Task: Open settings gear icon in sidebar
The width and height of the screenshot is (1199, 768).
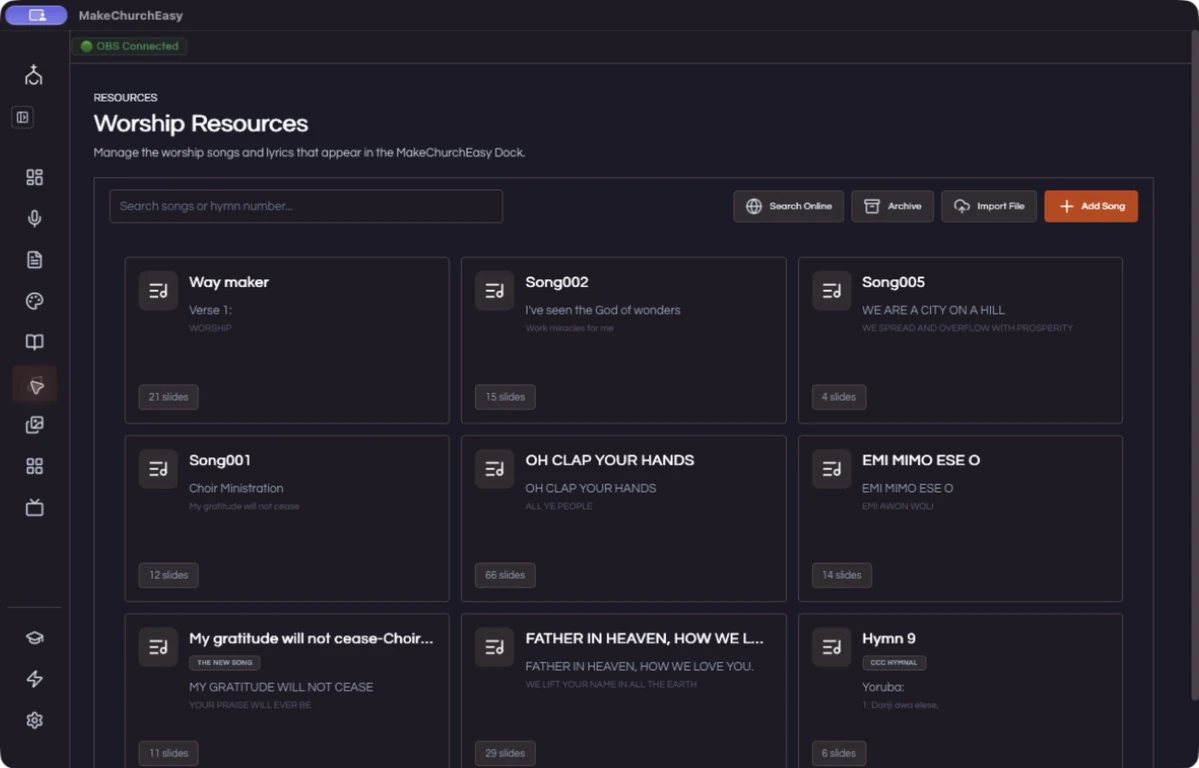Action: [34, 721]
